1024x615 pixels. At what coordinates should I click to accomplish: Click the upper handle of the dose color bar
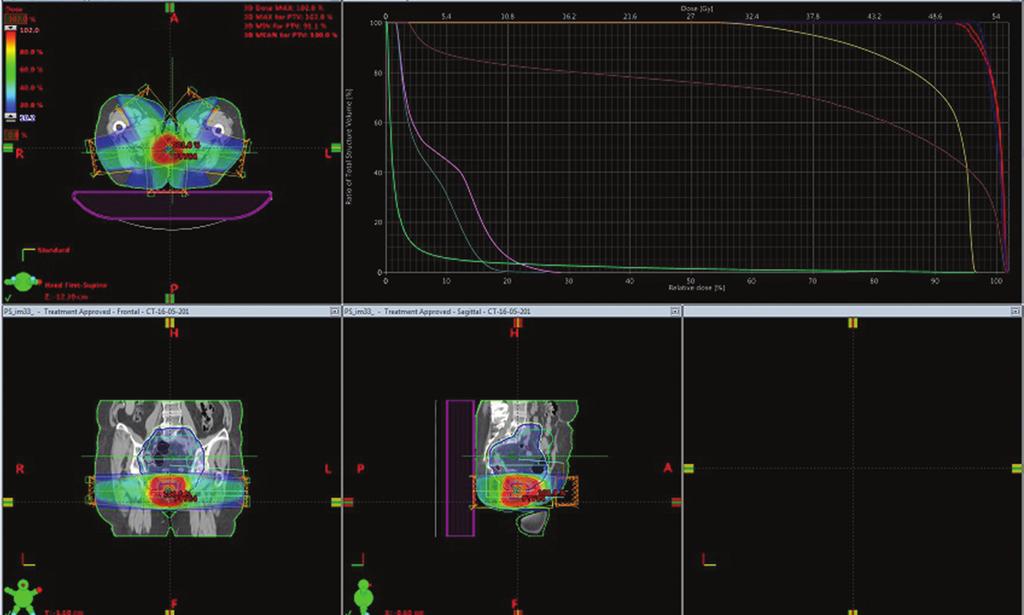pos(10,28)
